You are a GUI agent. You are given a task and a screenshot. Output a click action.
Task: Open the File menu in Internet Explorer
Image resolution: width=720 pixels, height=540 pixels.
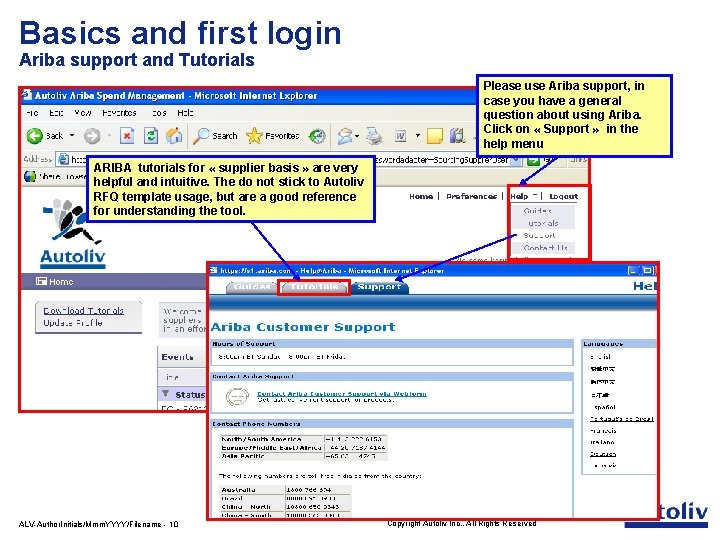(32, 112)
